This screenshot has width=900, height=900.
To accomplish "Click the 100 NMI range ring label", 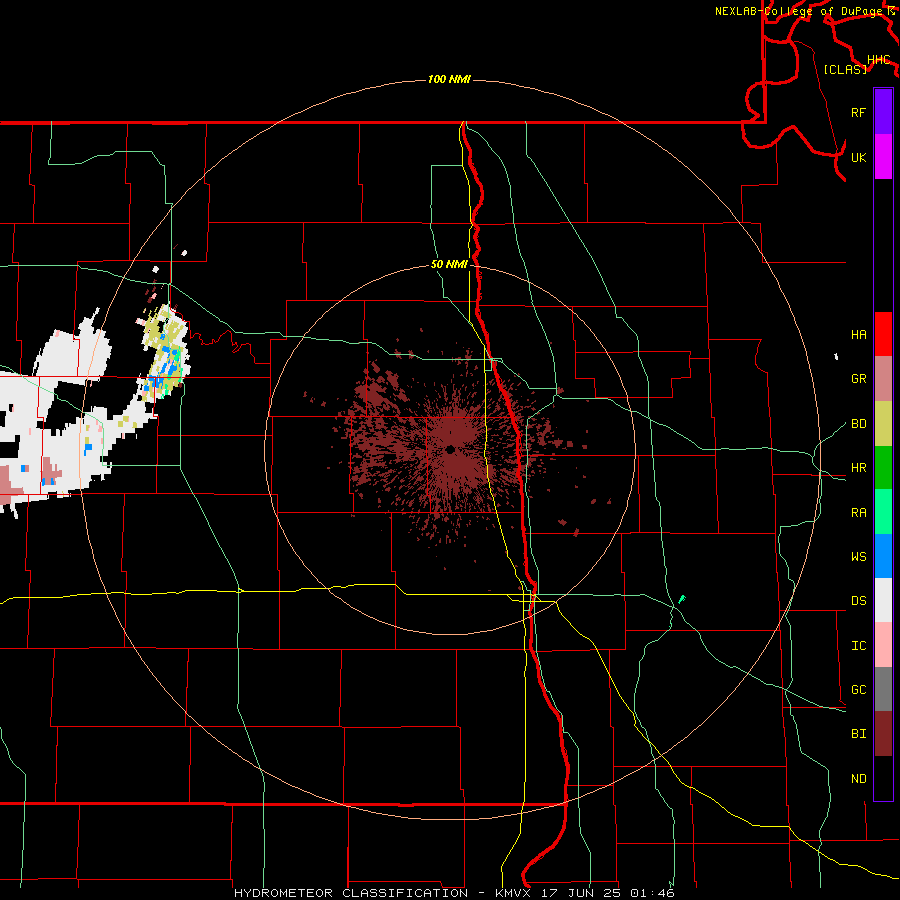I will click(x=449, y=79).
